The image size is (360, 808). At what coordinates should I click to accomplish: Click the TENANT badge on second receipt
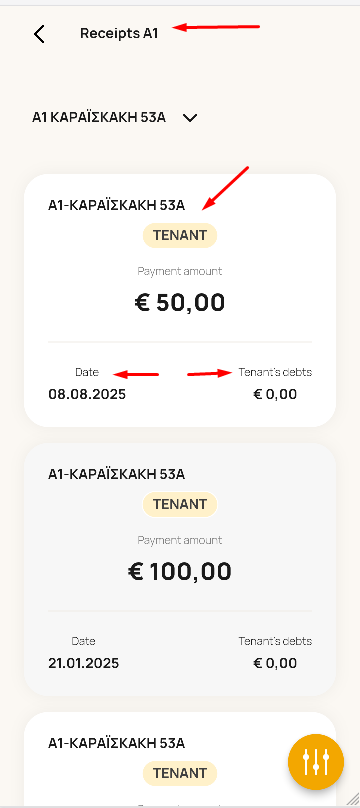(180, 504)
